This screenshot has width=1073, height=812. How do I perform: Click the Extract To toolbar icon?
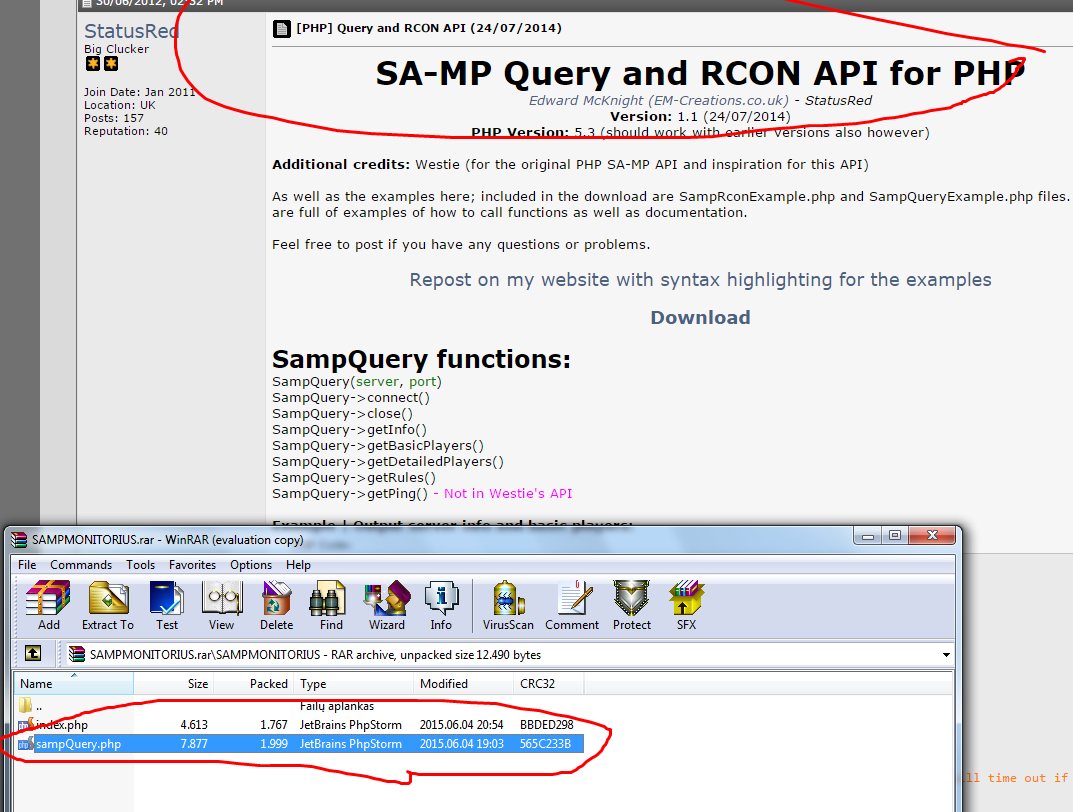(108, 605)
